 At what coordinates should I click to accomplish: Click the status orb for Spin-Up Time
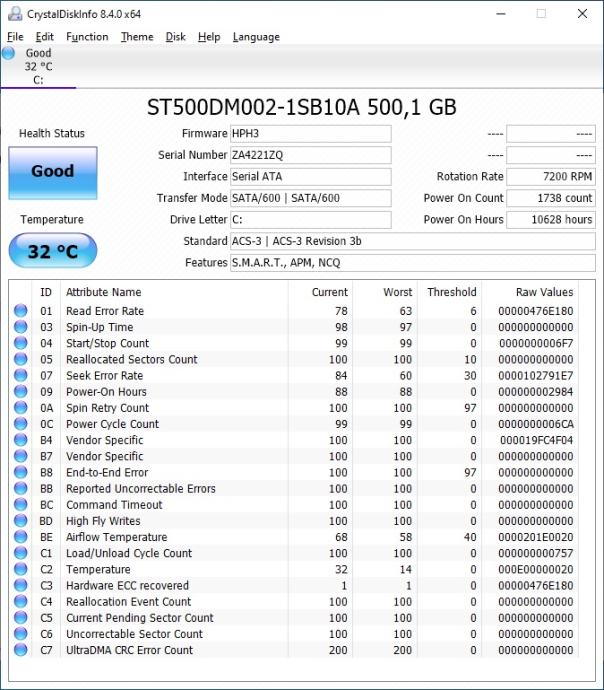point(20,327)
